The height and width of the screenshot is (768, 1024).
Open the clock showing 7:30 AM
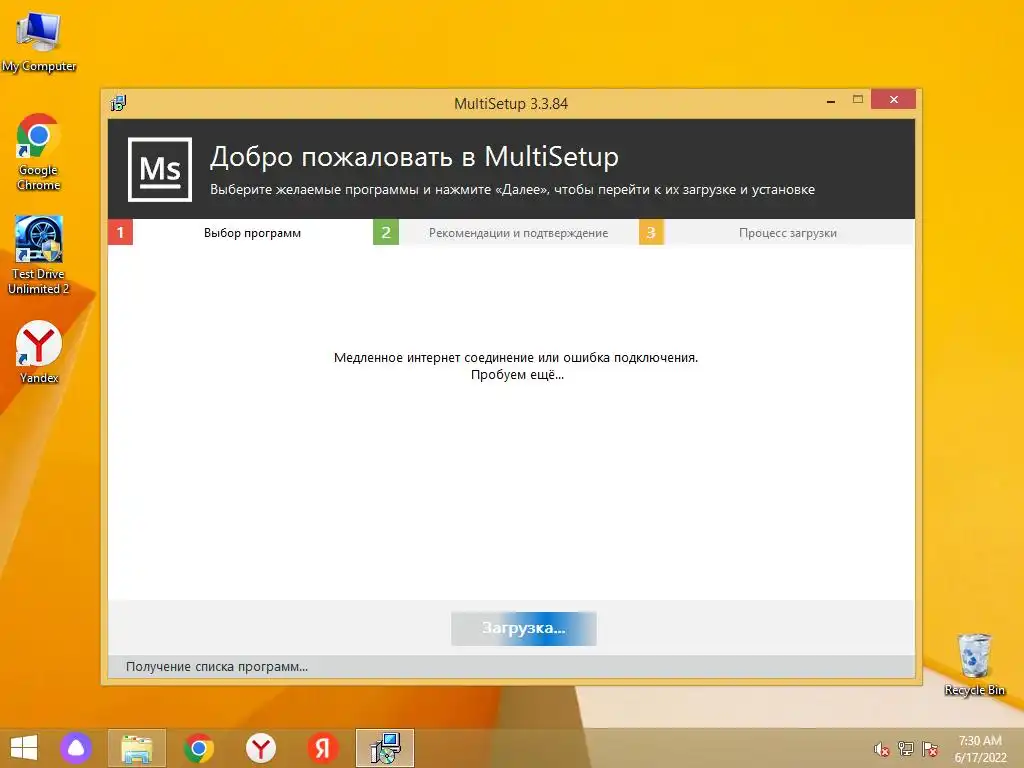coord(980,749)
